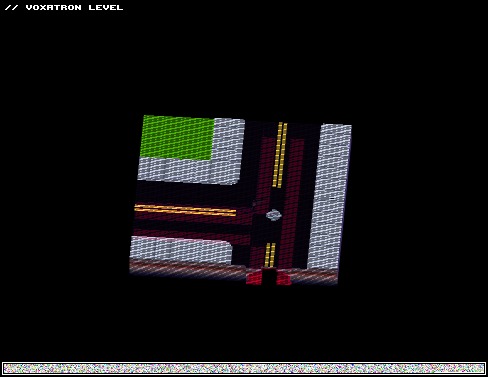Select the tall gray sidewalk on the right
This screenshot has width=488, height=377.
[329, 197]
